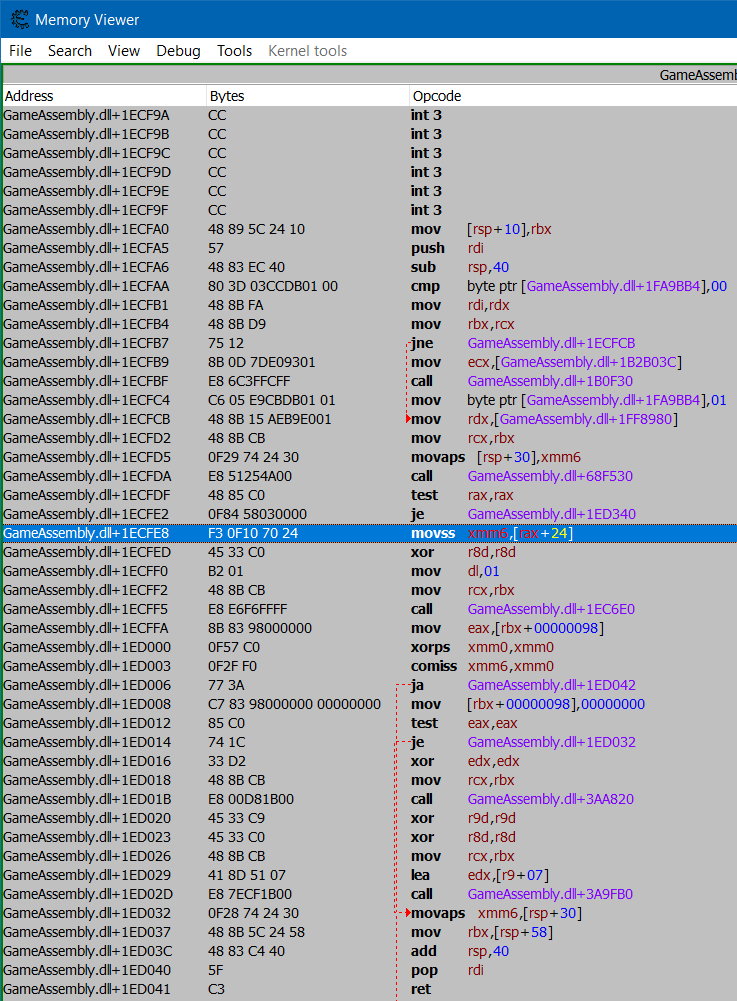Click the Cheat Engine icon in title bar

click(x=20, y=20)
